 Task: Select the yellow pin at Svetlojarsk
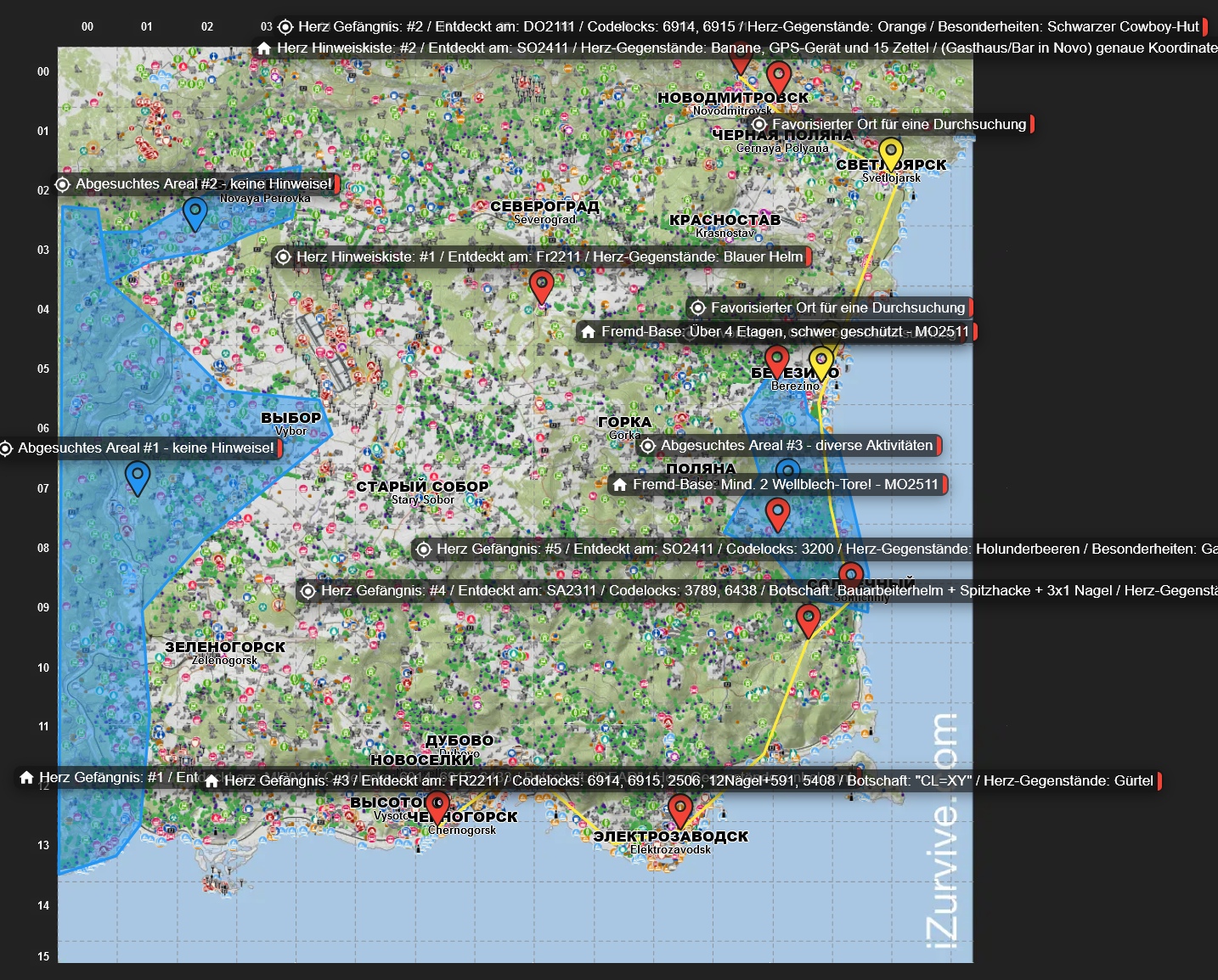pyautogui.click(x=890, y=155)
